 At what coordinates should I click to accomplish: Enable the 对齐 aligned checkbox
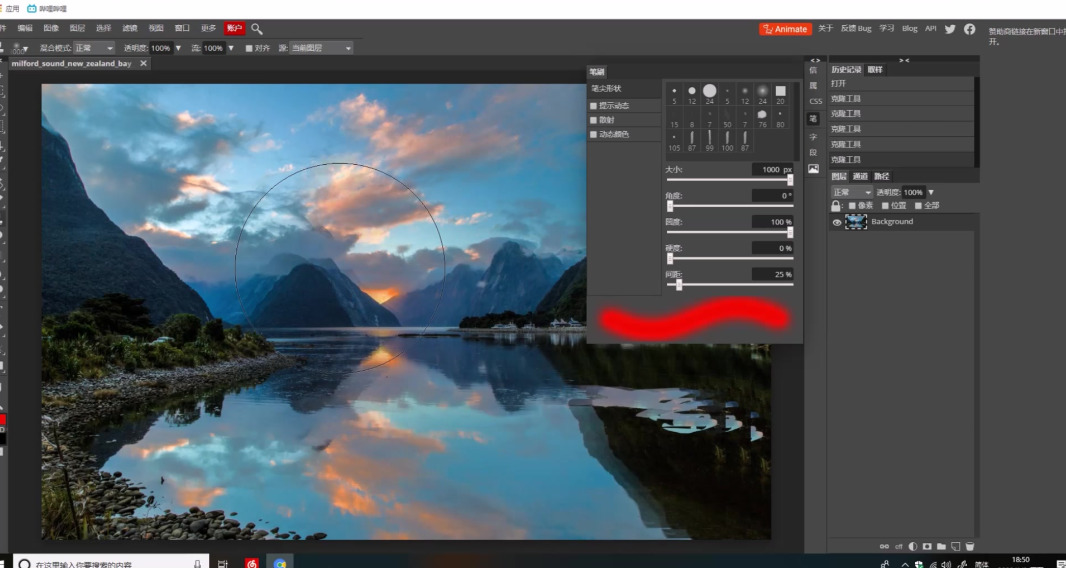[x=249, y=48]
